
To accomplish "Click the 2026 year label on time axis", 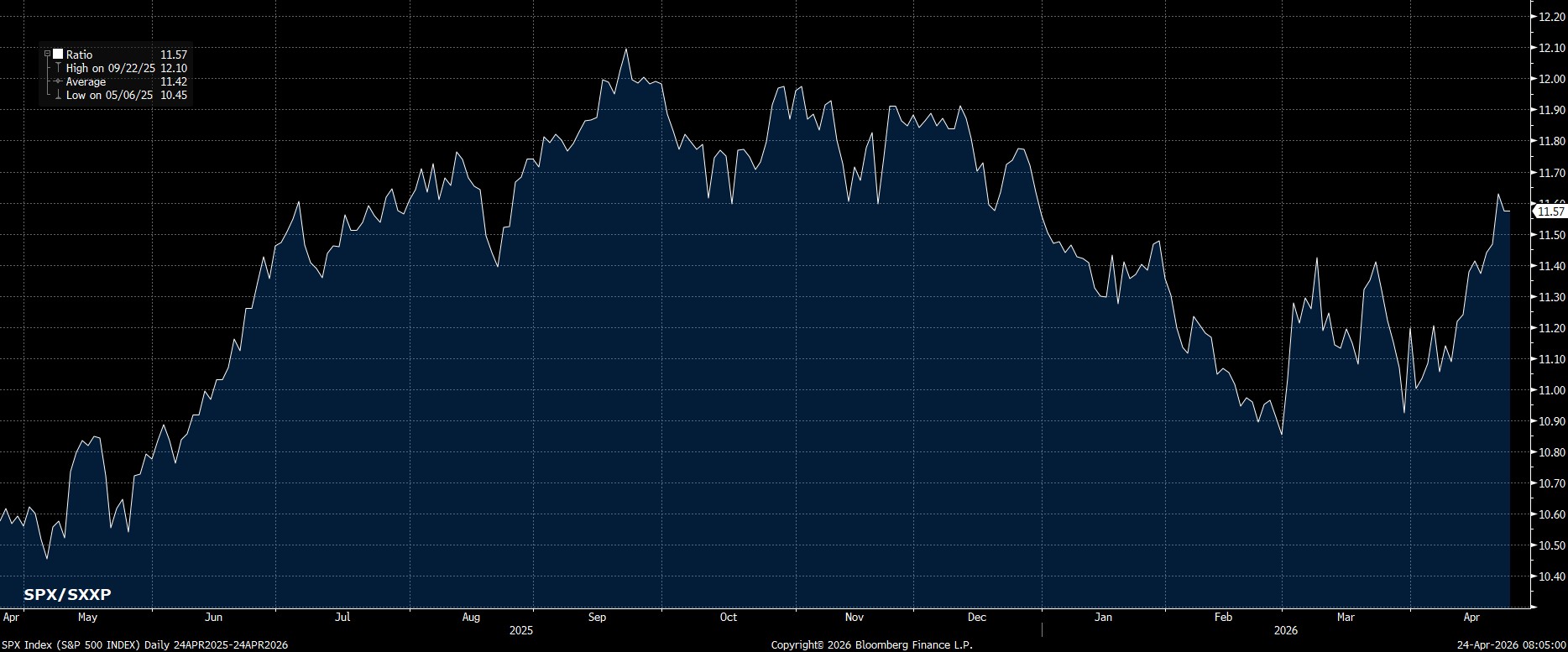I will [1285, 630].
